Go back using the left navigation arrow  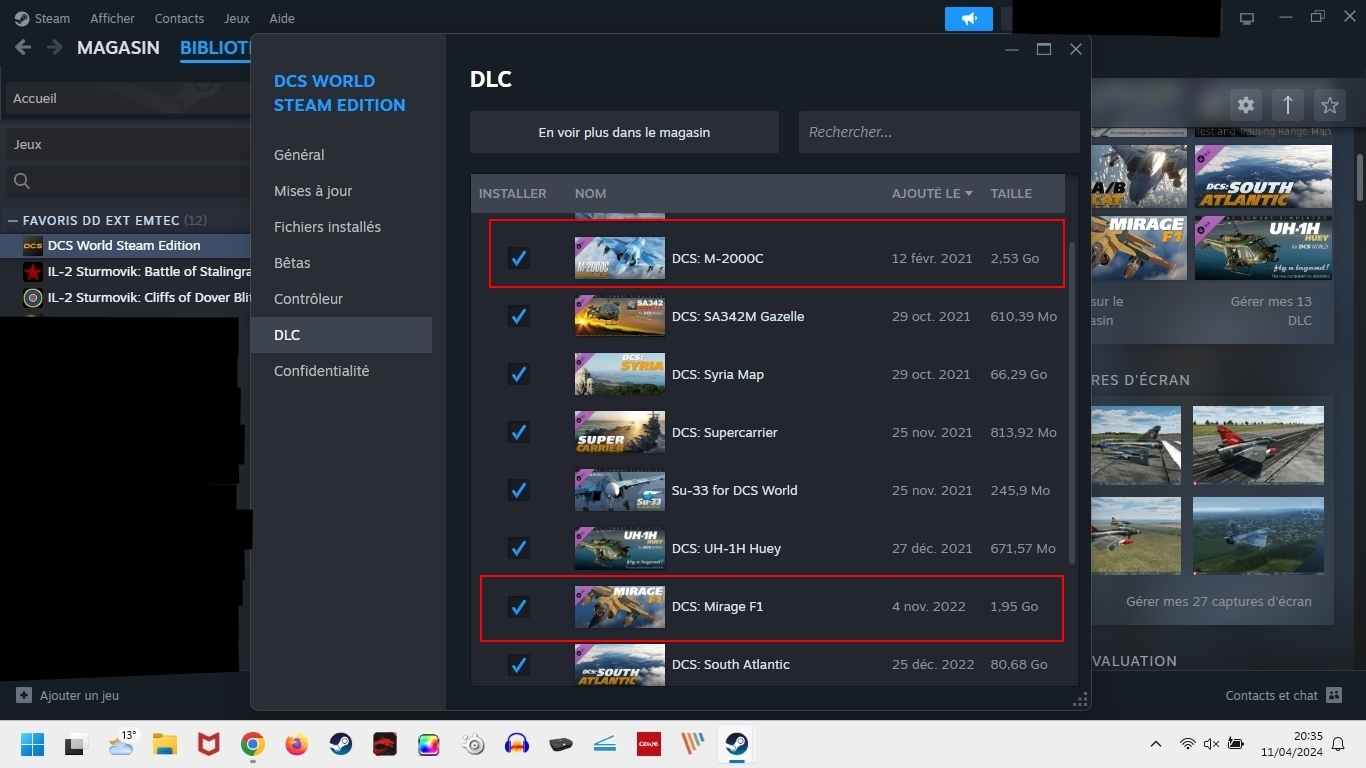[x=23, y=48]
